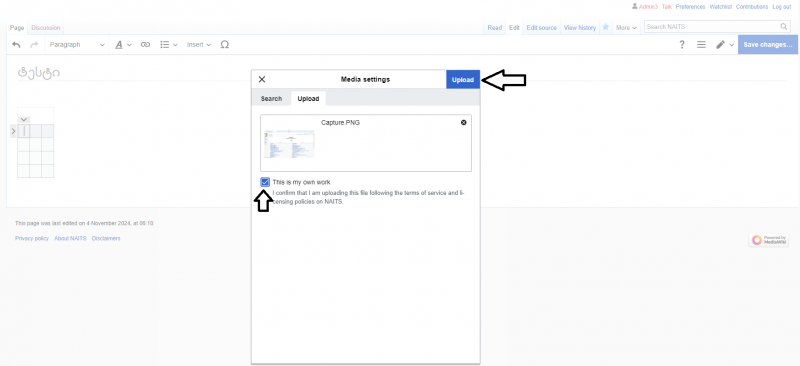Open the Discussion tab

[45, 28]
